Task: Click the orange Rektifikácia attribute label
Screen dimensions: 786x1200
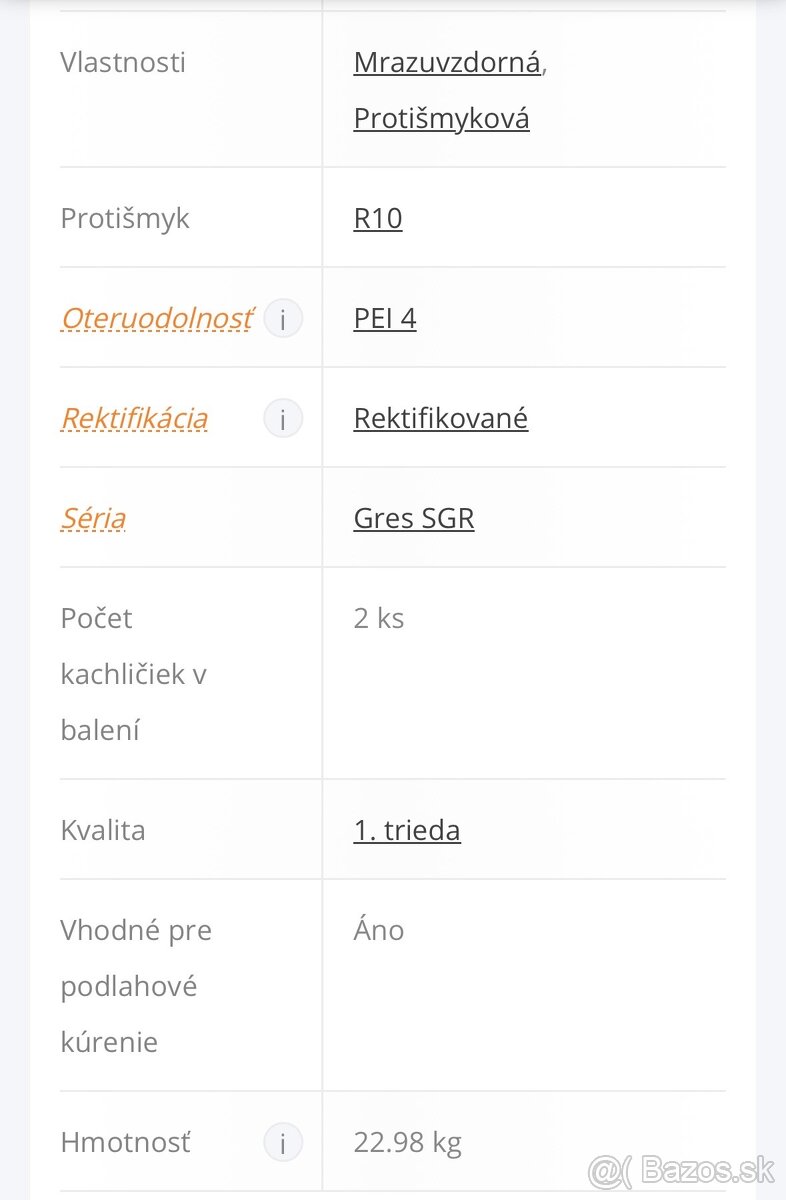Action: [134, 418]
